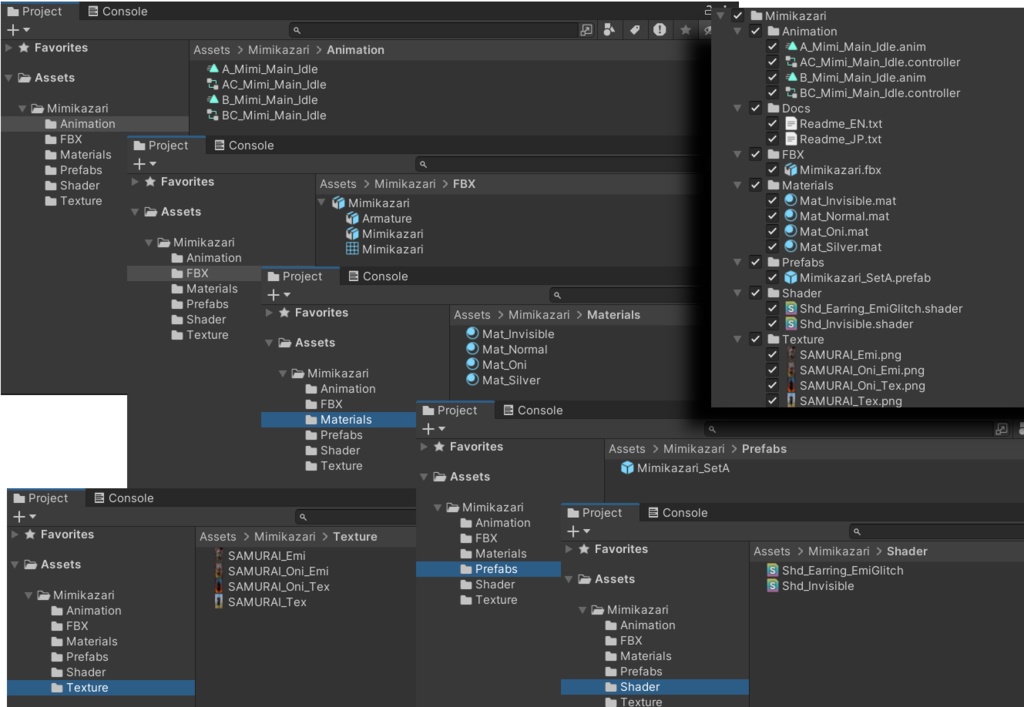Click Mat_Oni.mat material icon in import list
1024x707 pixels.
[x=791, y=231]
